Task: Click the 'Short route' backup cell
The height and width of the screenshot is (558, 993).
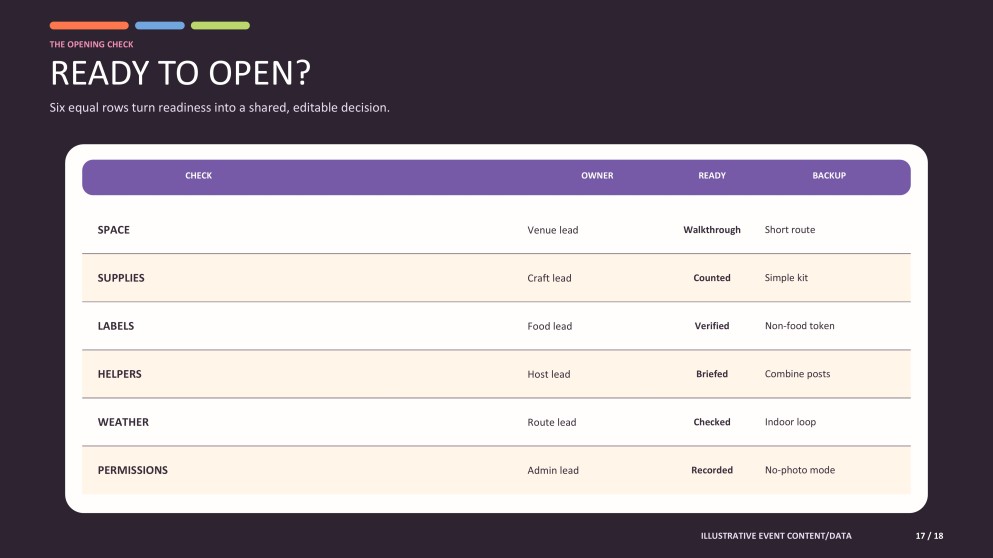Action: click(790, 230)
